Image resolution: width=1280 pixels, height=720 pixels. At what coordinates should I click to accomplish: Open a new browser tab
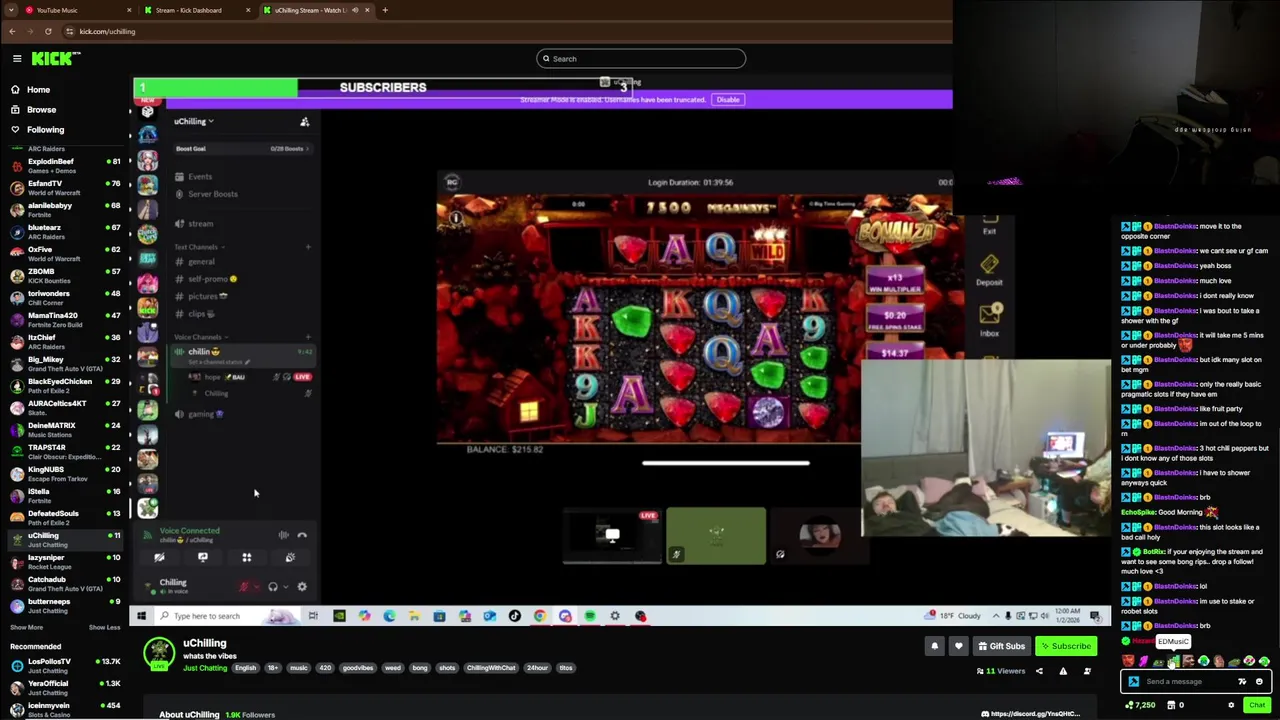click(385, 10)
